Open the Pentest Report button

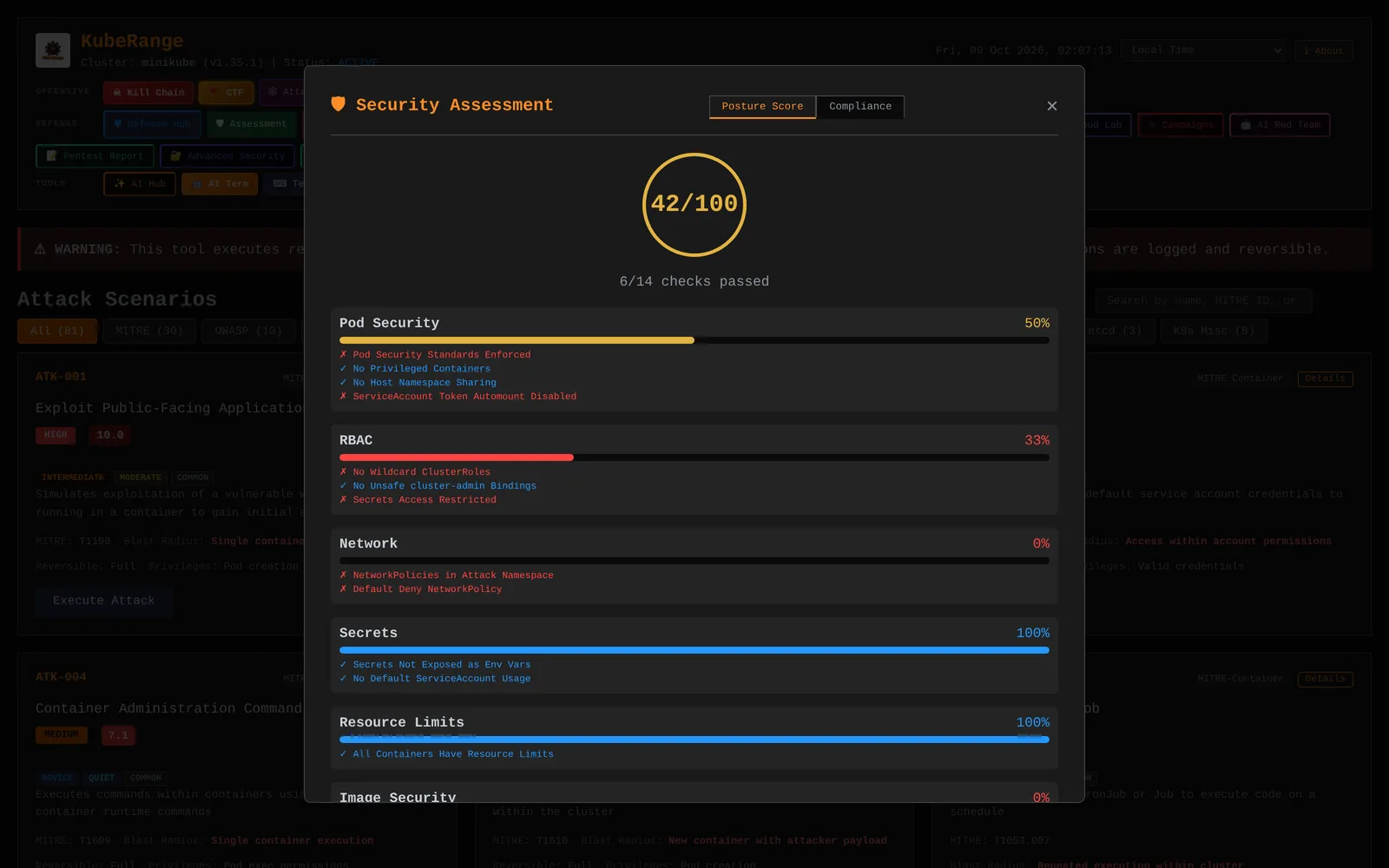click(x=95, y=156)
